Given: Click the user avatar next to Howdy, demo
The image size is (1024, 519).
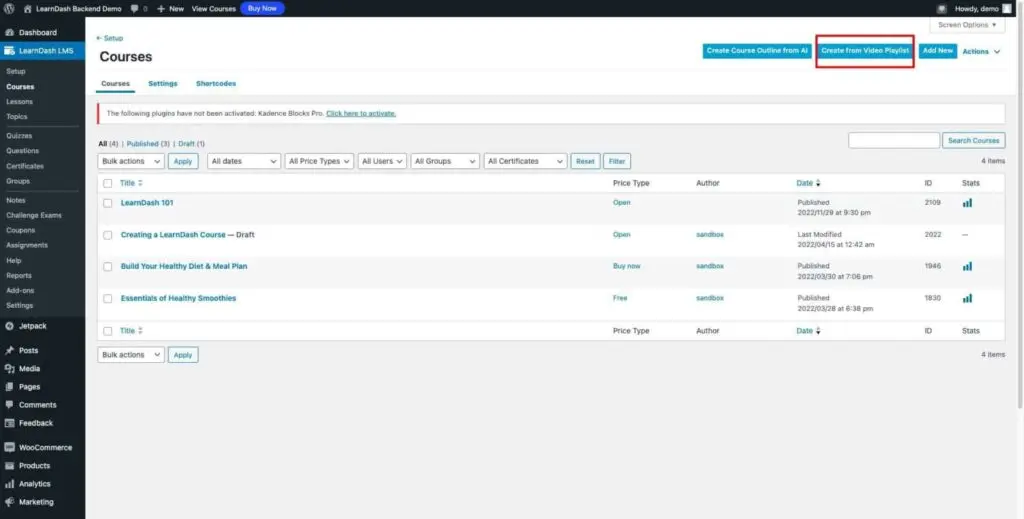Looking at the screenshot, I should [x=1006, y=9].
